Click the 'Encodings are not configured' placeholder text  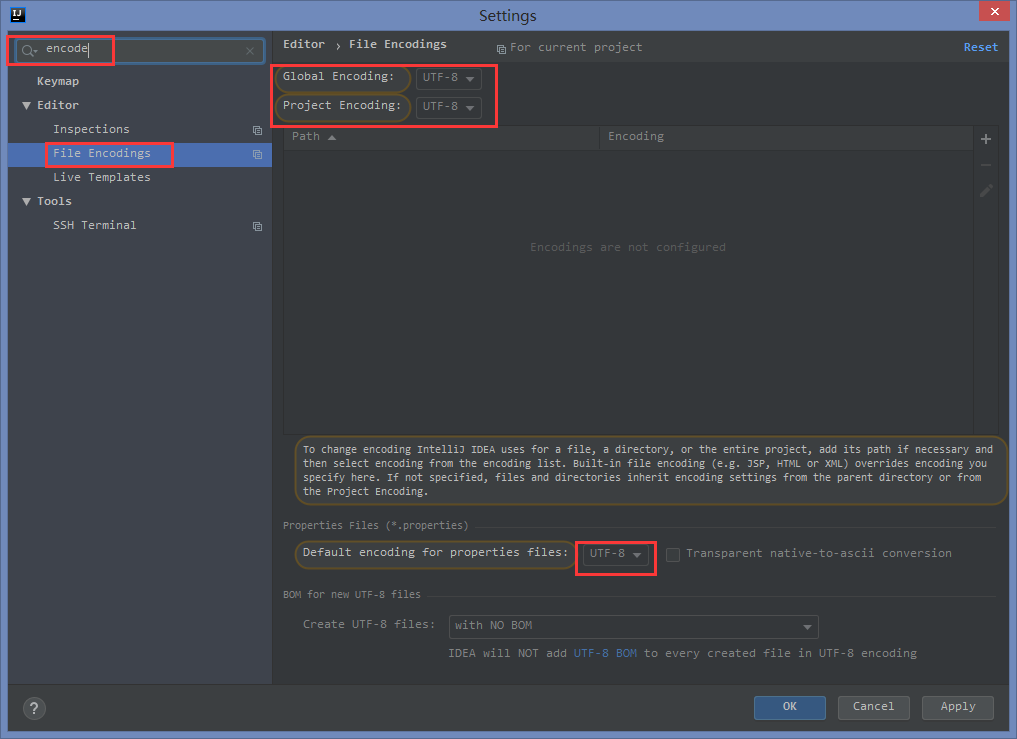click(628, 247)
